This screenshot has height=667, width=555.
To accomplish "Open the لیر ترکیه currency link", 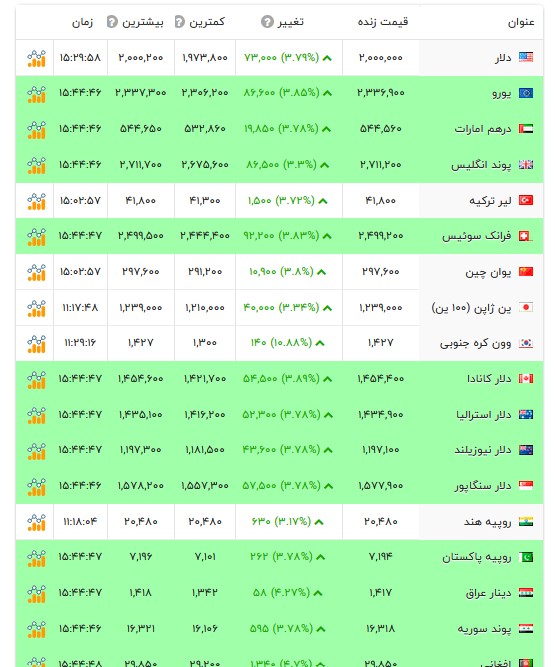I will 490,200.
